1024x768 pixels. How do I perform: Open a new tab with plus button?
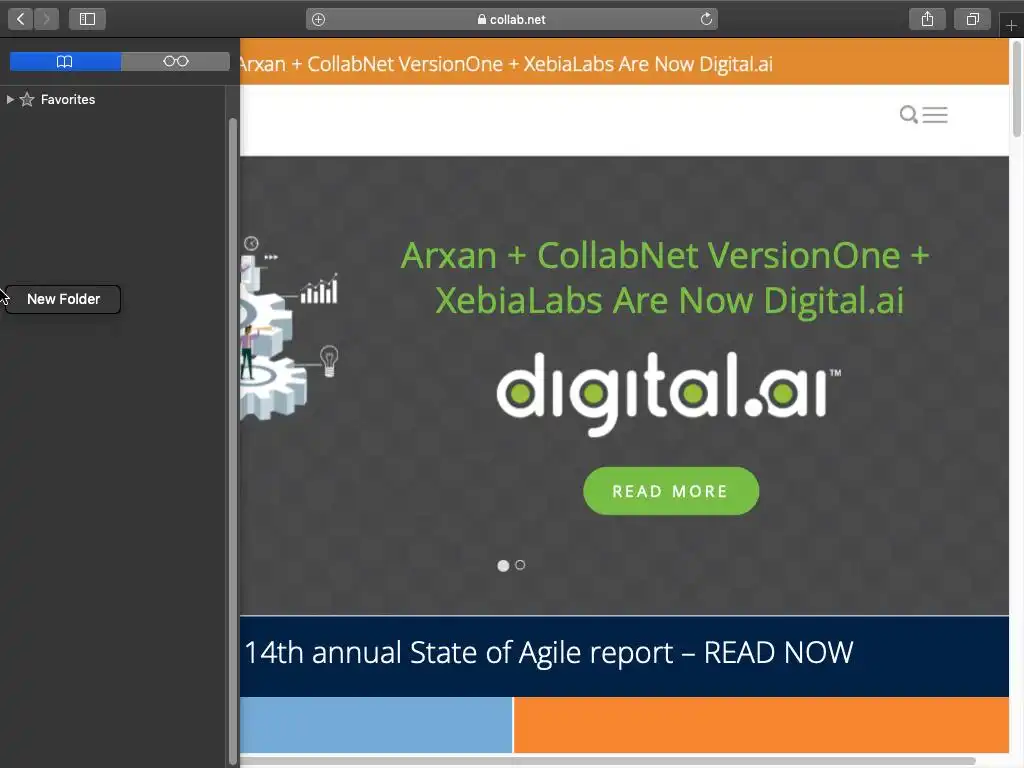[1011, 25]
